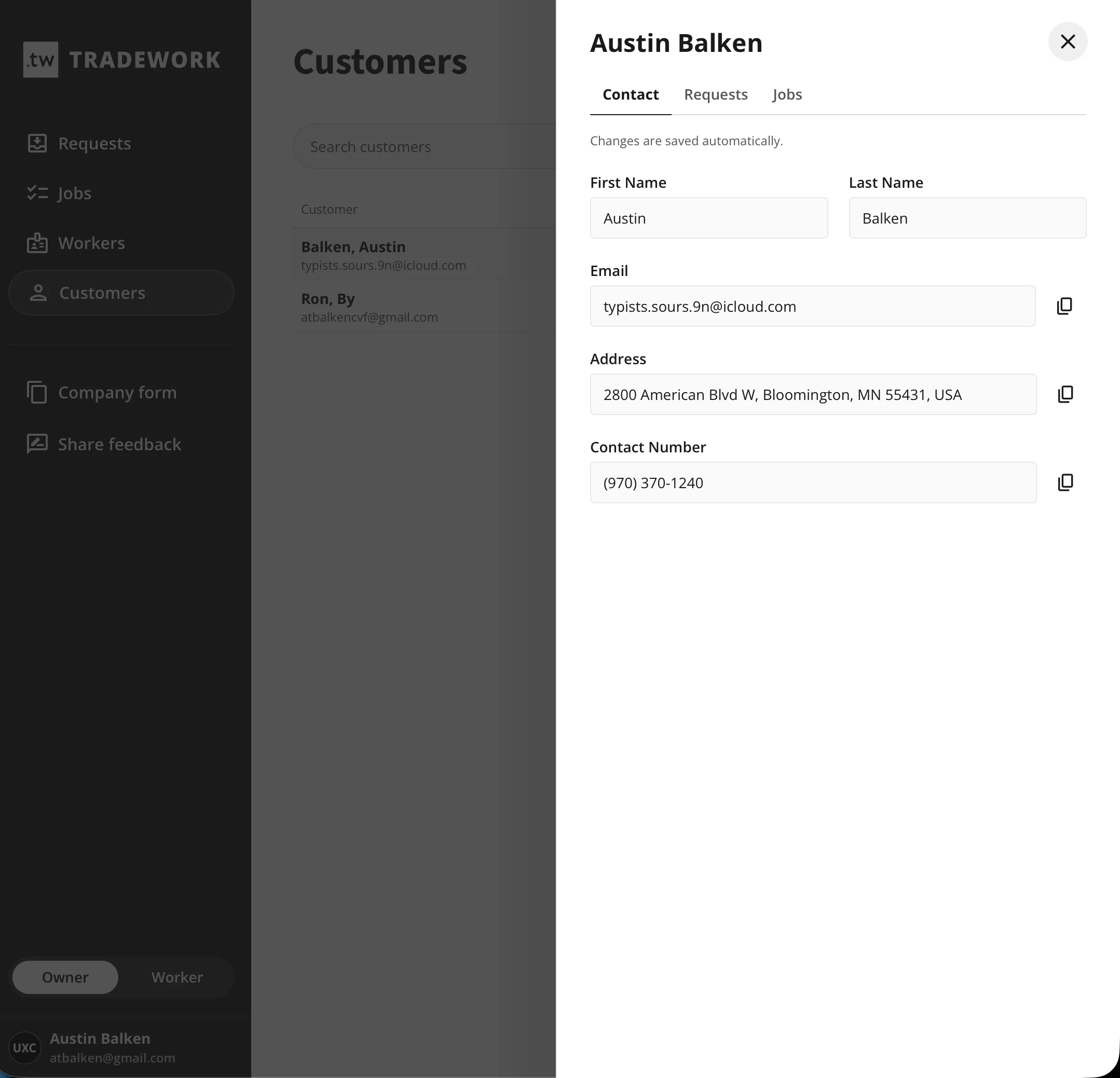This screenshot has height=1078, width=1120.
Task: Select the Contact tab
Action: click(630, 95)
